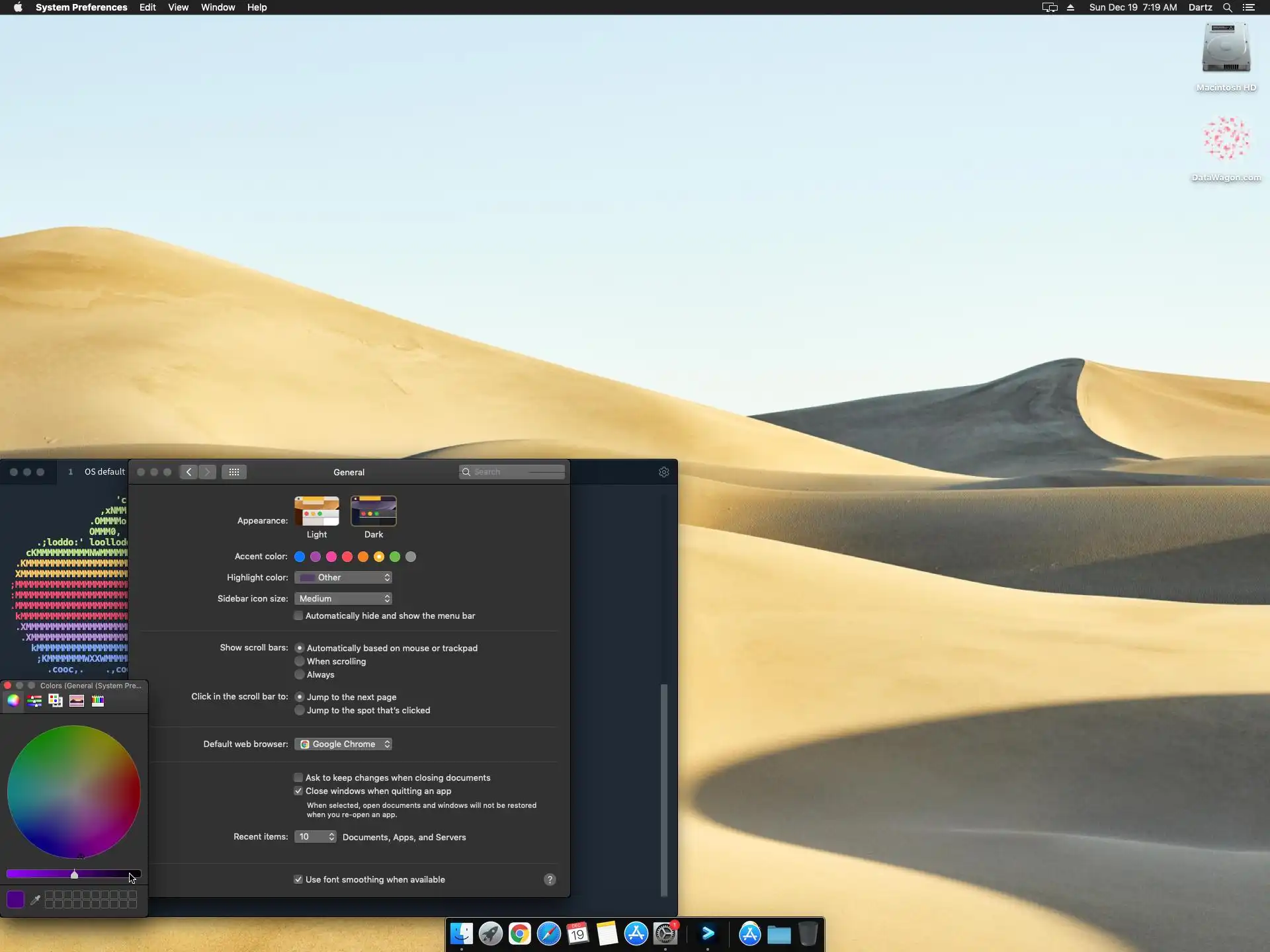This screenshot has height=952, width=1270.
Task: Click the terminal settings gear icon
Action: pyautogui.click(x=663, y=472)
